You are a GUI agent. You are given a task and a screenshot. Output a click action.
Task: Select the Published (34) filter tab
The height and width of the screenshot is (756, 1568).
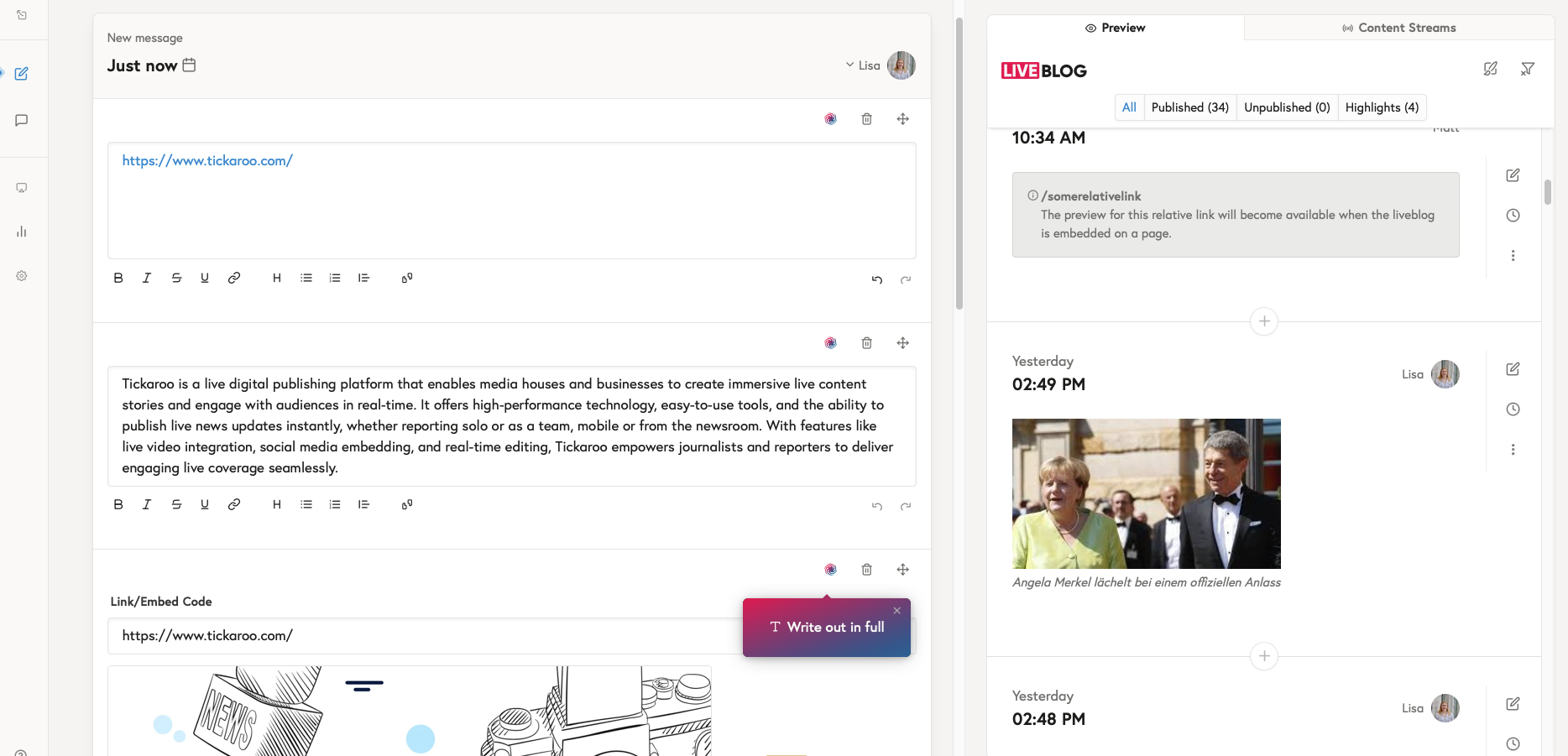coord(1190,107)
